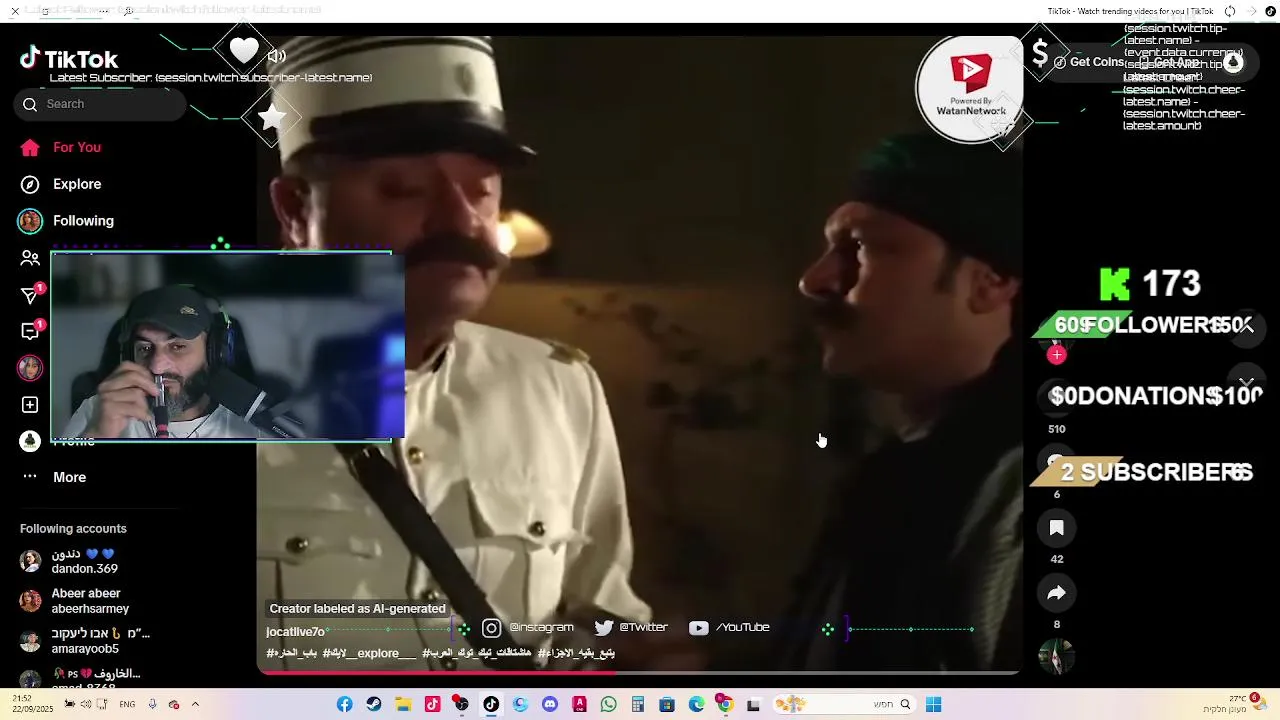
Task: Open Steam from the taskbar
Action: [374, 705]
